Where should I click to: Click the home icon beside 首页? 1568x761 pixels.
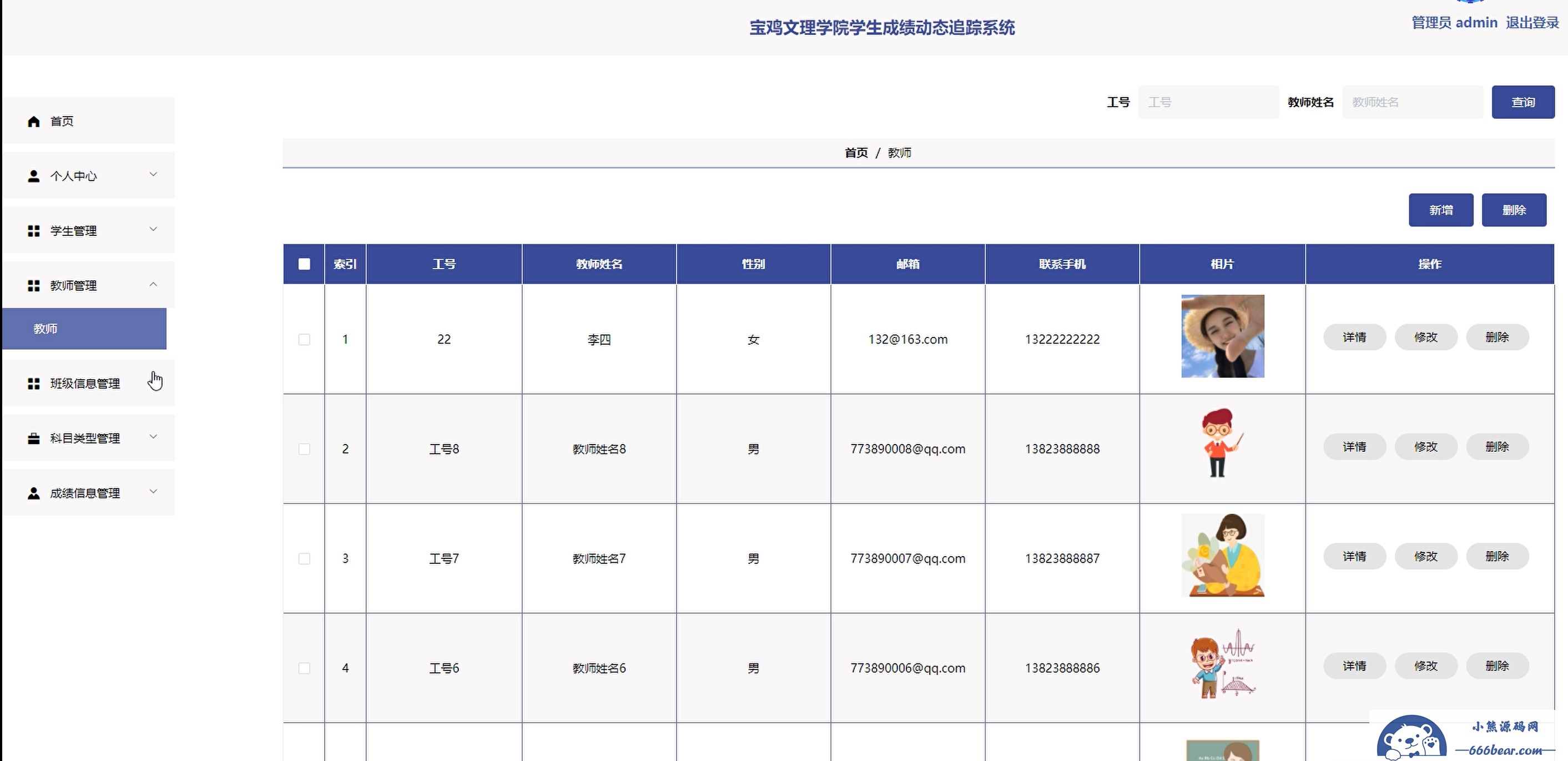(x=33, y=122)
